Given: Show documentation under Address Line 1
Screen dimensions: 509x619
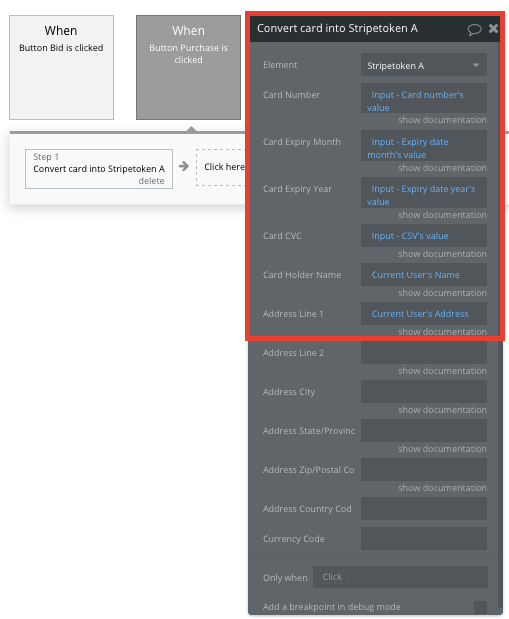Looking at the screenshot, I should (x=442, y=332).
